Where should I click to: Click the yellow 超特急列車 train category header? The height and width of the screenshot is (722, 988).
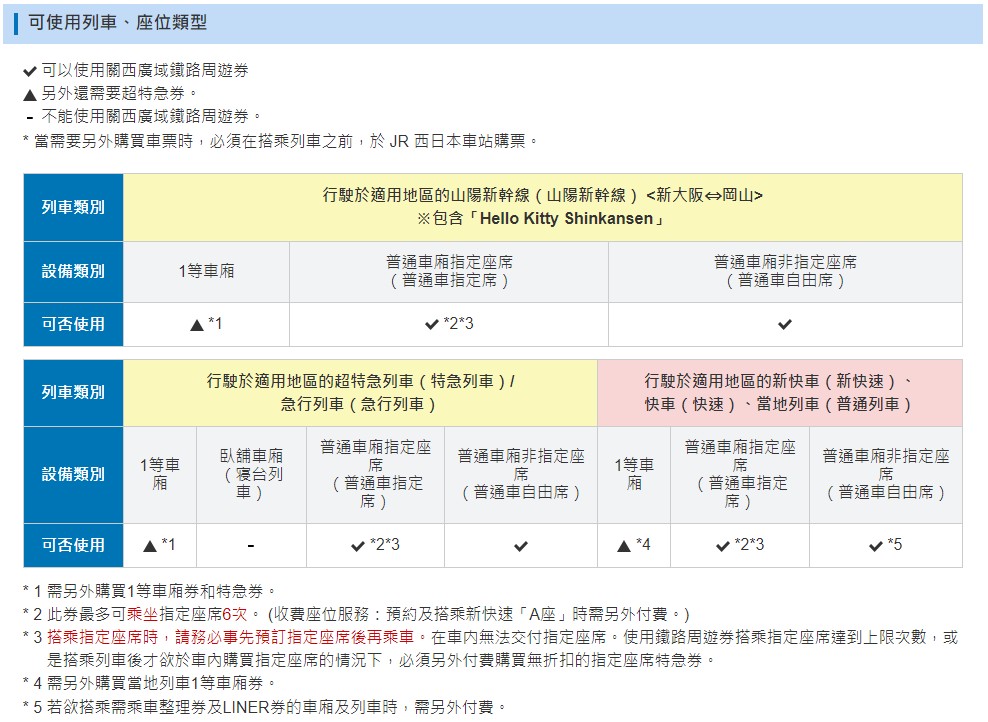tap(360, 393)
